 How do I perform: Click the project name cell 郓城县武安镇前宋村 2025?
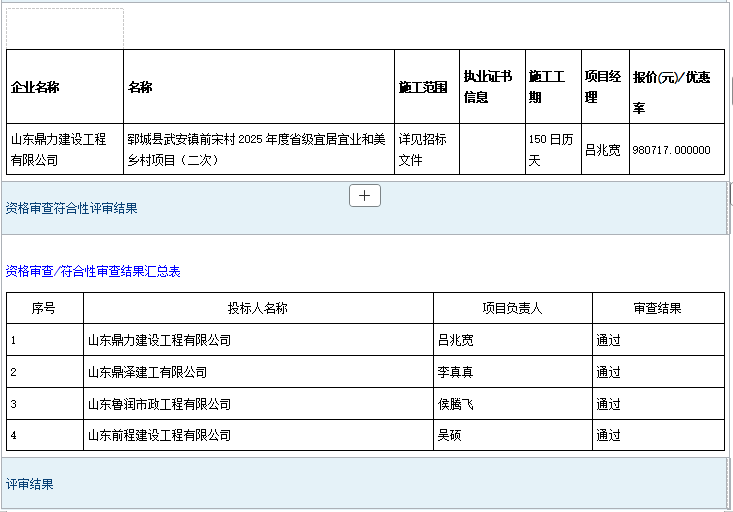pyautogui.click(x=256, y=149)
